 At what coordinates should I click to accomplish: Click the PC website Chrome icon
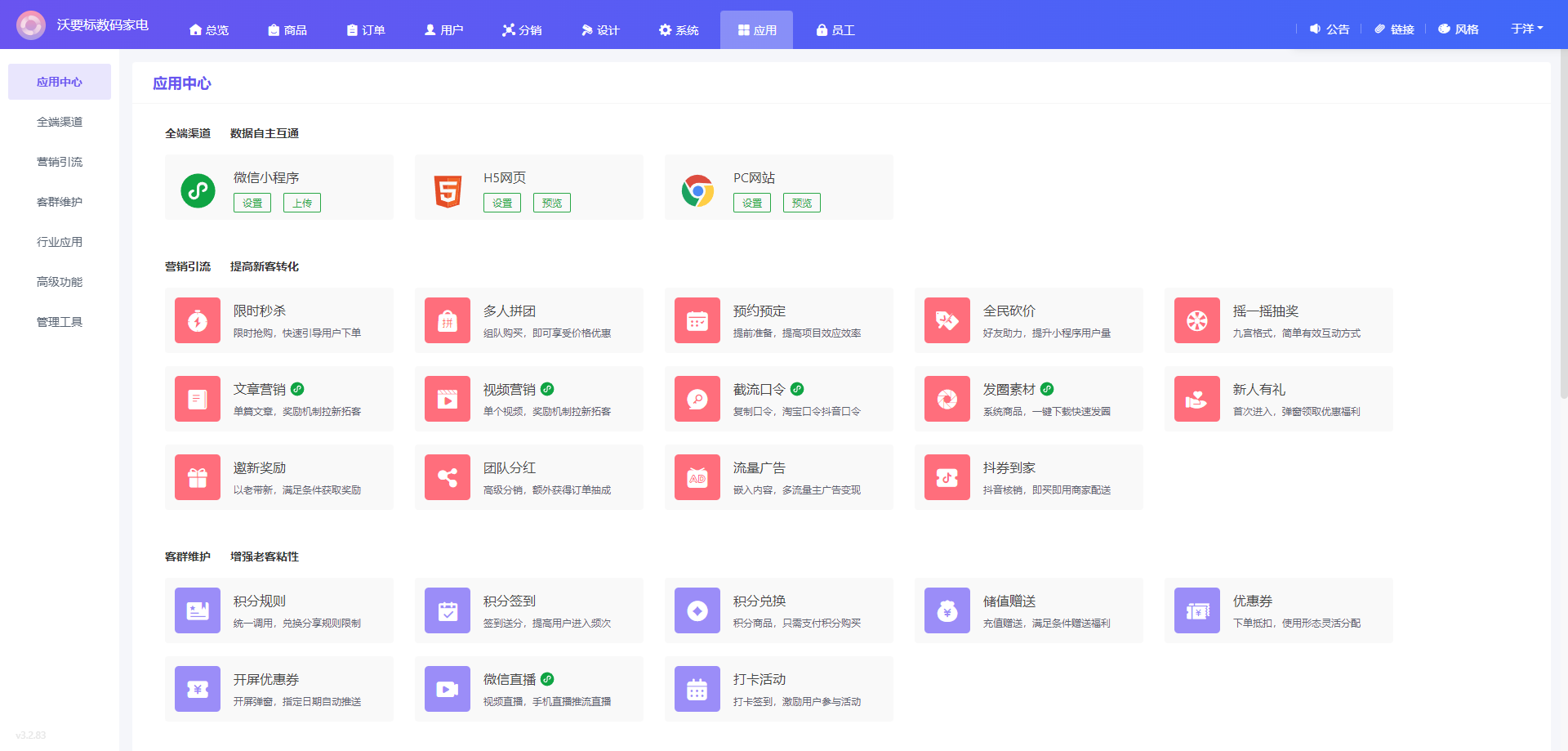697,191
